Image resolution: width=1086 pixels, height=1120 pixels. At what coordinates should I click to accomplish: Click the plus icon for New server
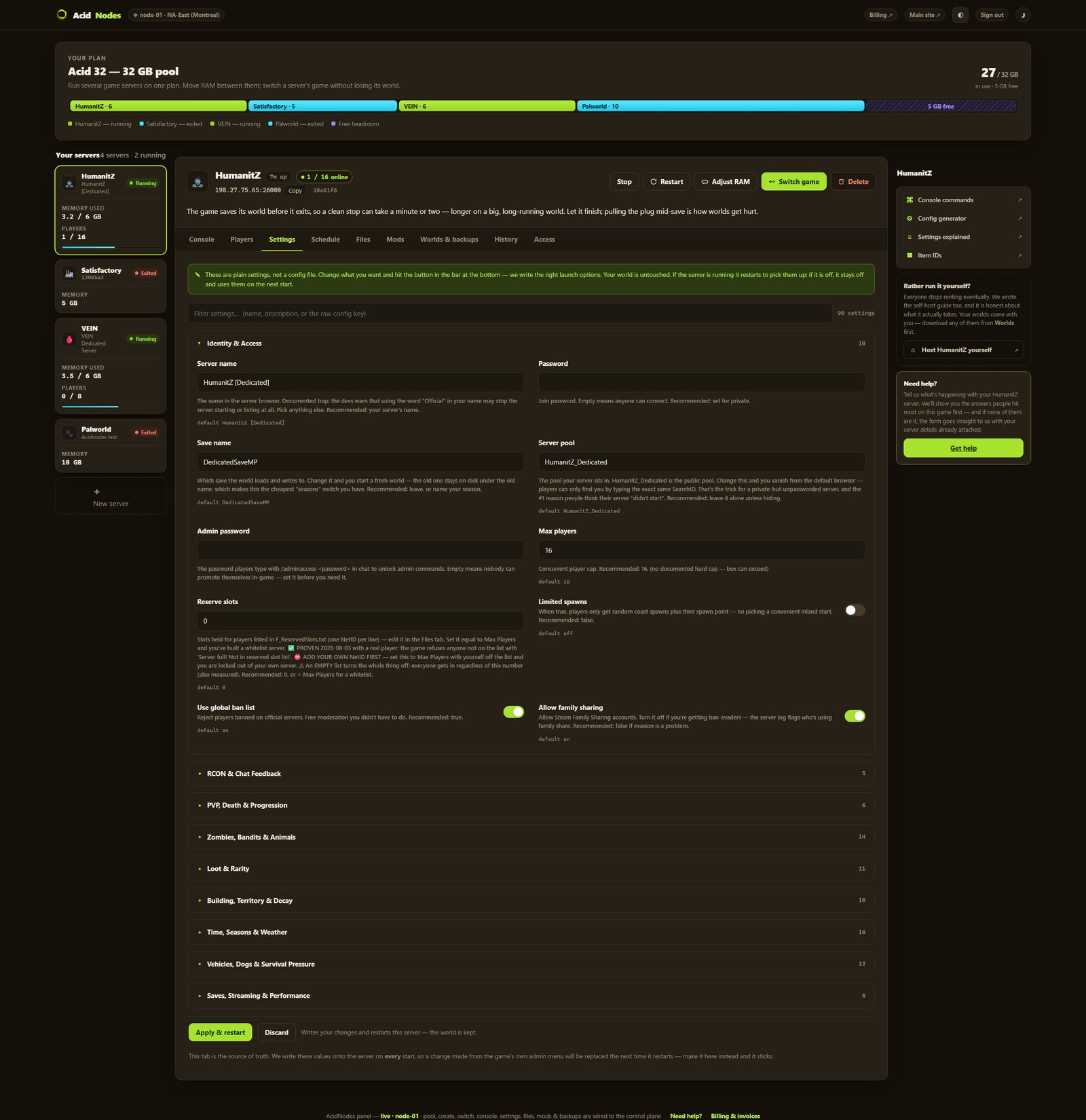point(96,491)
